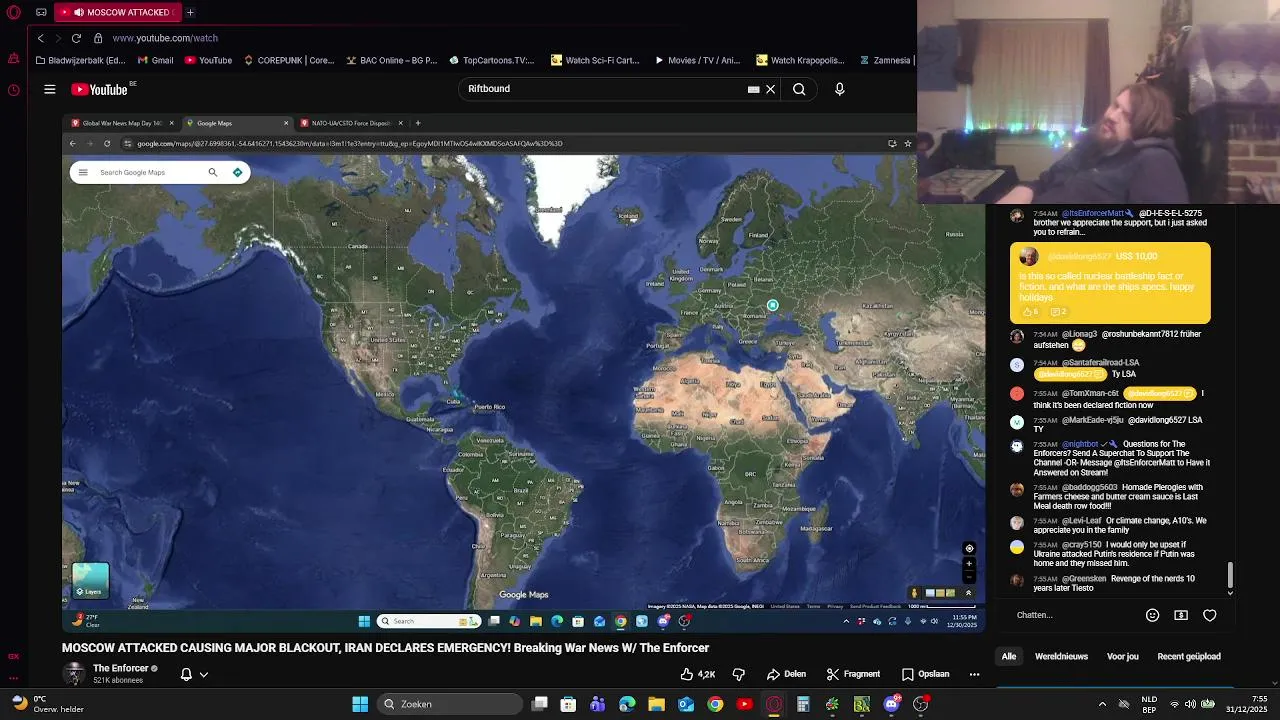The image size is (1280, 720).
Task: Open a new Opera browser tab
Action: click(190, 12)
